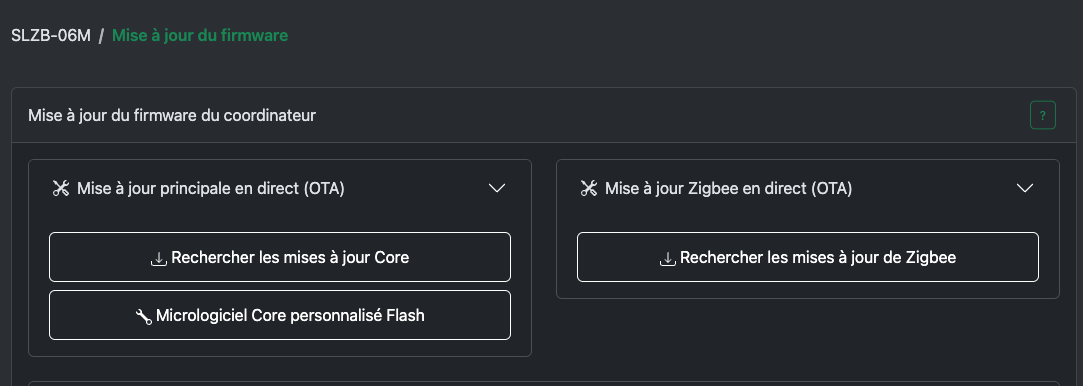Open the question mark help icon
Image resolution: width=1083 pixels, height=386 pixels.
(x=1042, y=115)
